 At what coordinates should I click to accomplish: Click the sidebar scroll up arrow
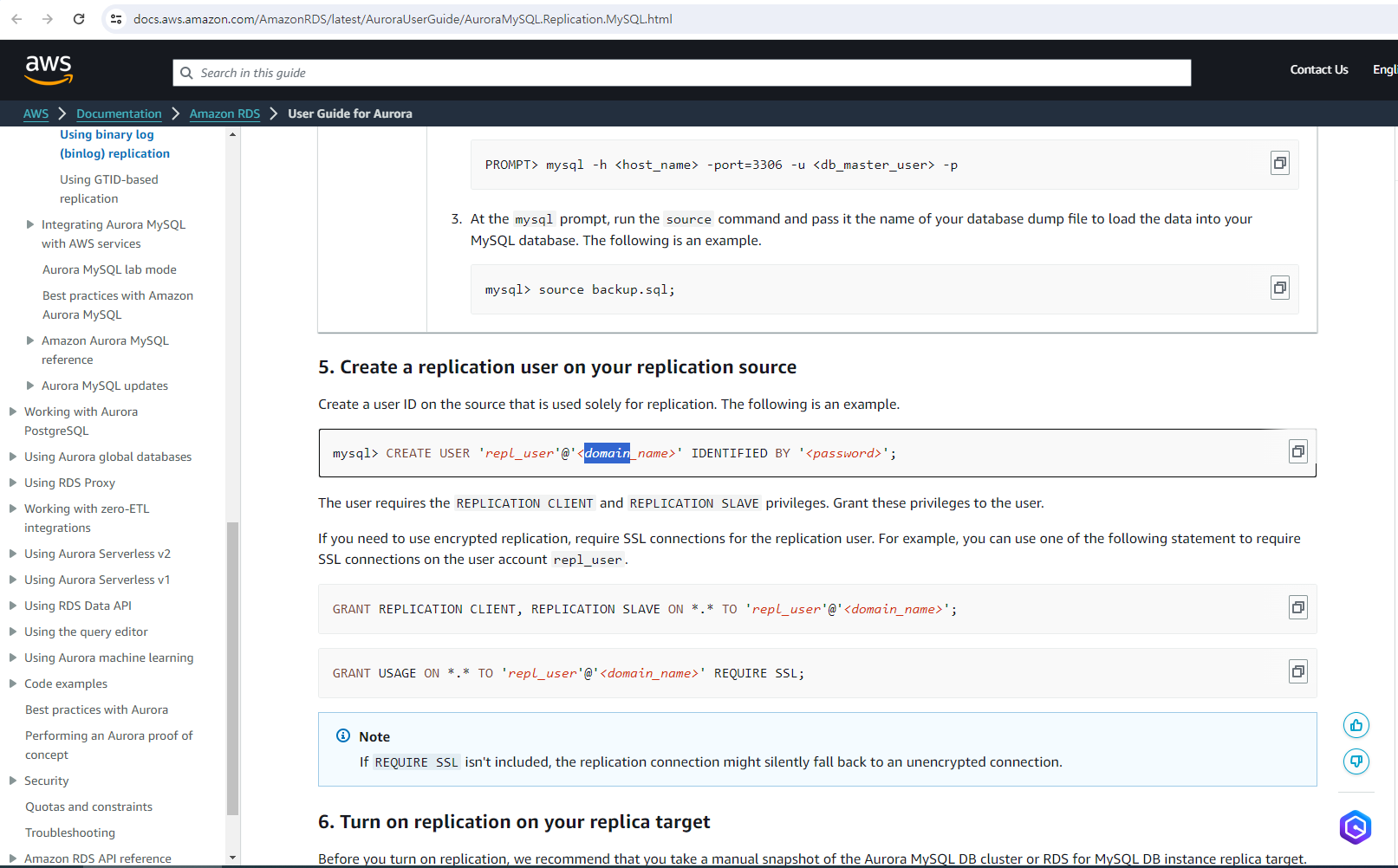click(232, 134)
